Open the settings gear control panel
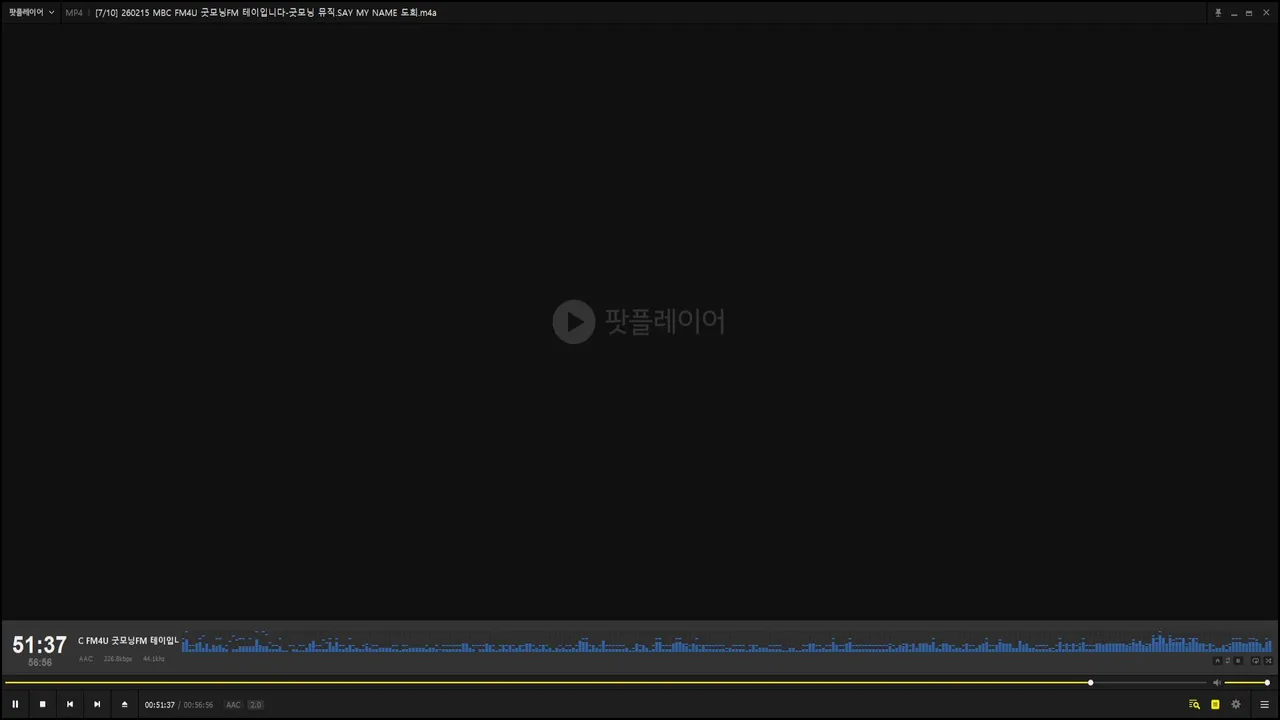 tap(1236, 705)
